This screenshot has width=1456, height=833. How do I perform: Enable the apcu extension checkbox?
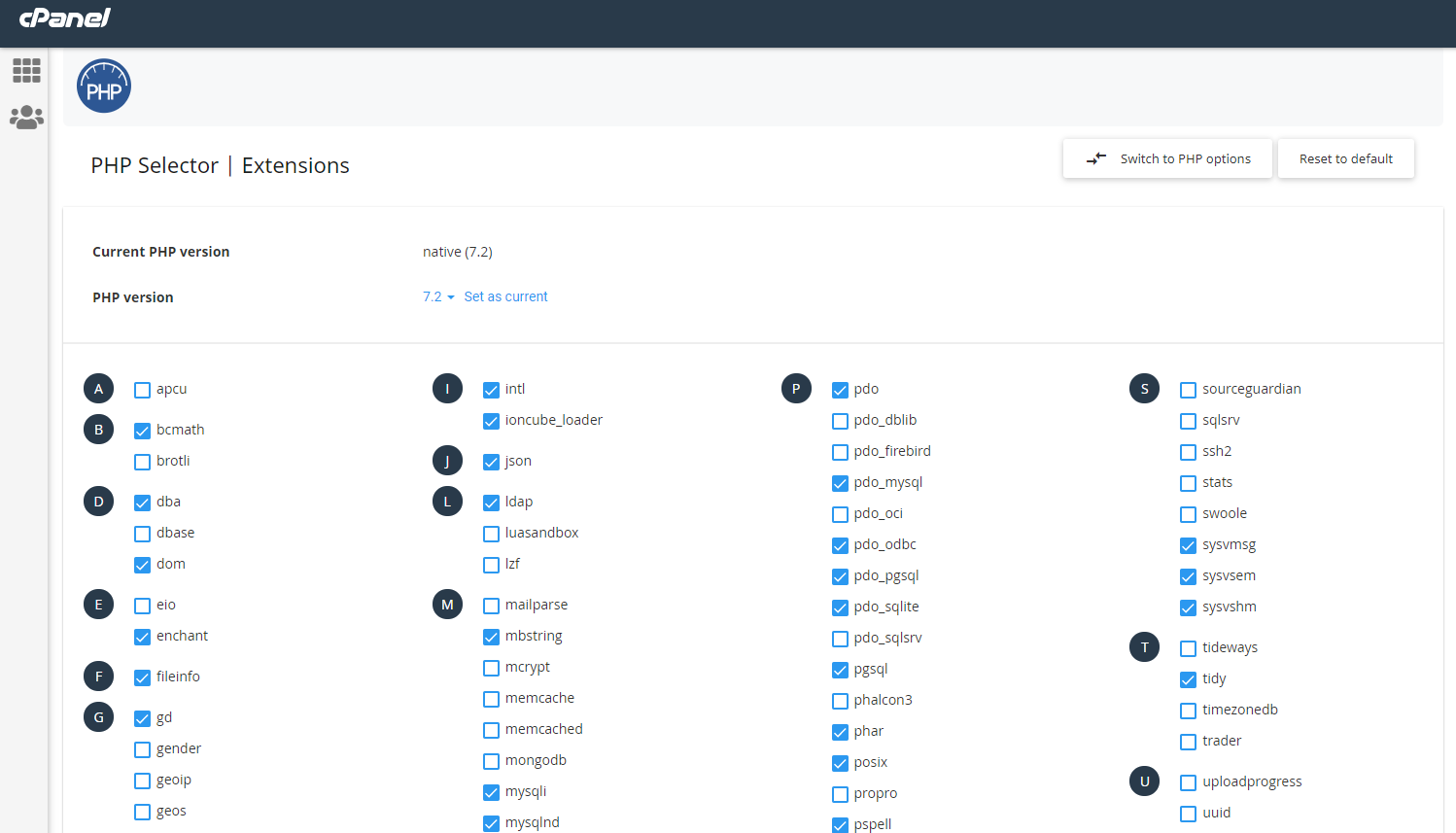point(140,389)
